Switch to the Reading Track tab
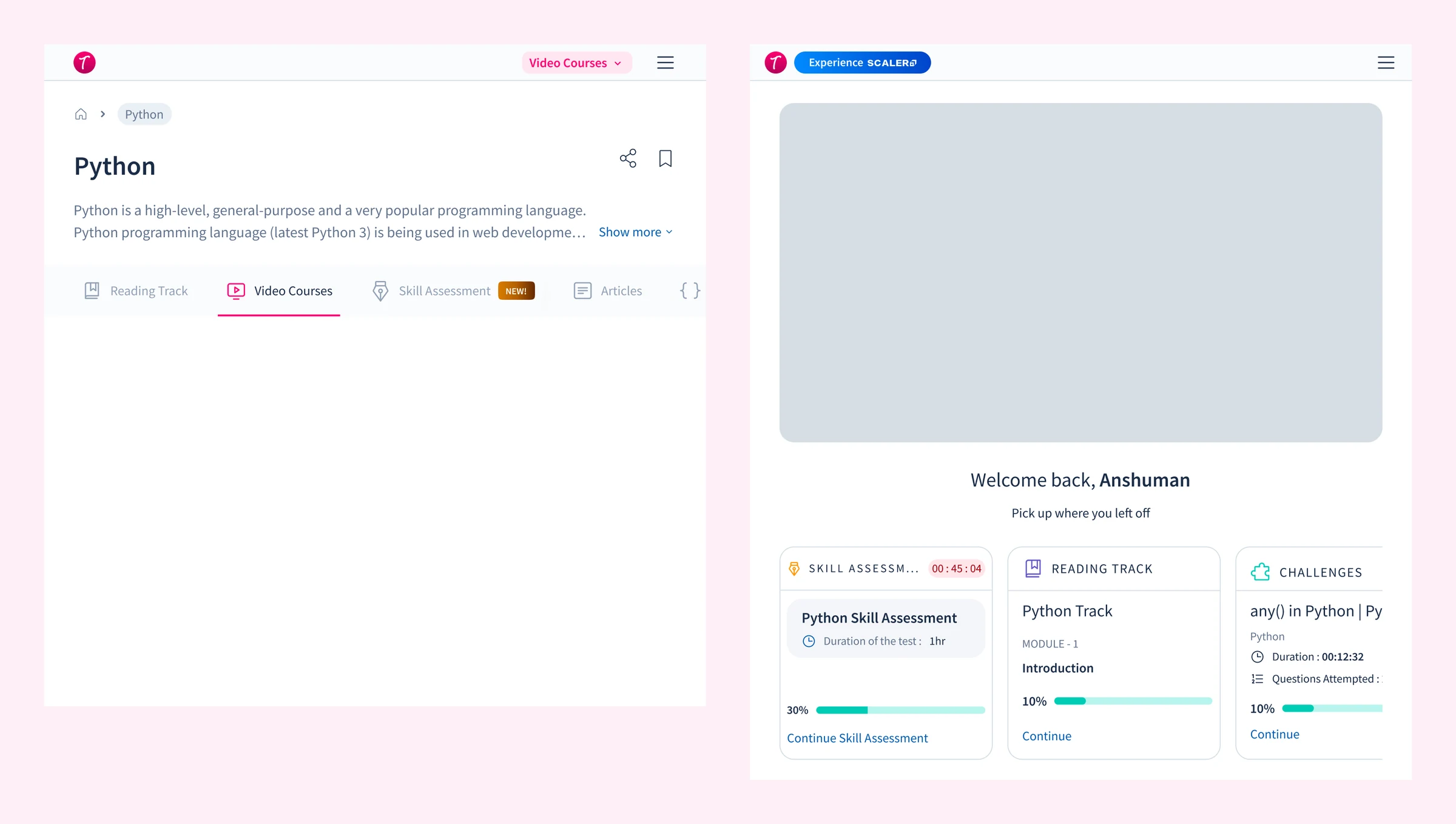Viewport: 1456px width, 824px height. 136,291
